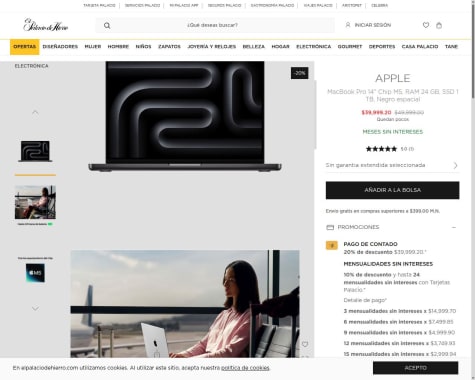Show previous thumbnails with up chevron
The height and width of the screenshot is (380, 475).
click(x=35, y=112)
